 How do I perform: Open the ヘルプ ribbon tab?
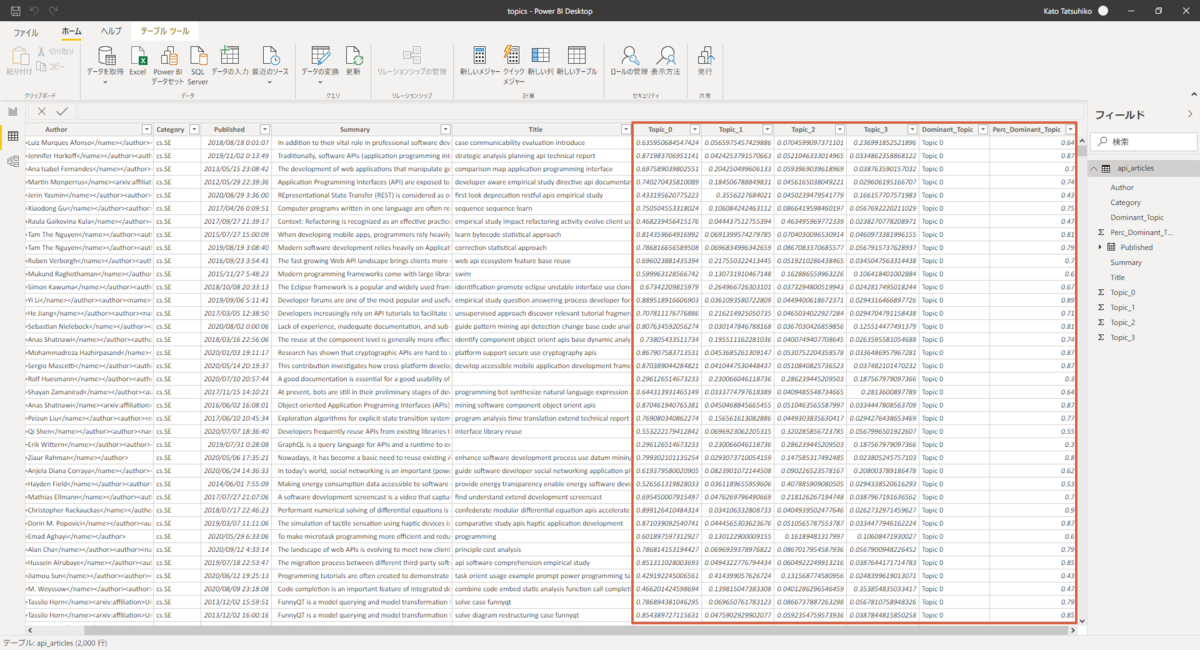click(x=111, y=33)
